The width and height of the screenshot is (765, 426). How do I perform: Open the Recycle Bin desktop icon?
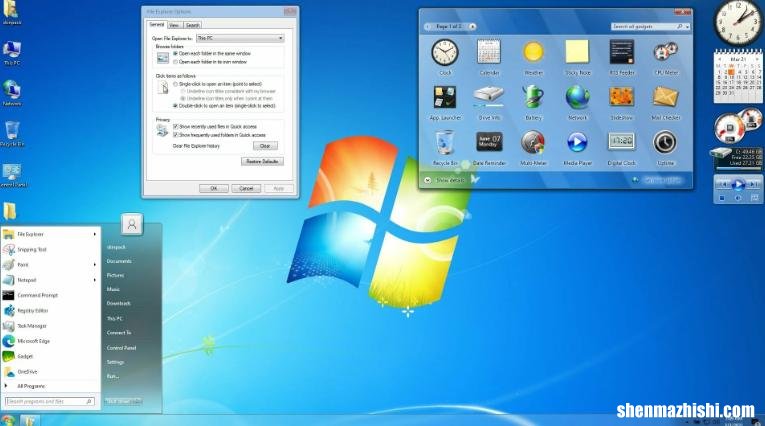tap(12, 134)
